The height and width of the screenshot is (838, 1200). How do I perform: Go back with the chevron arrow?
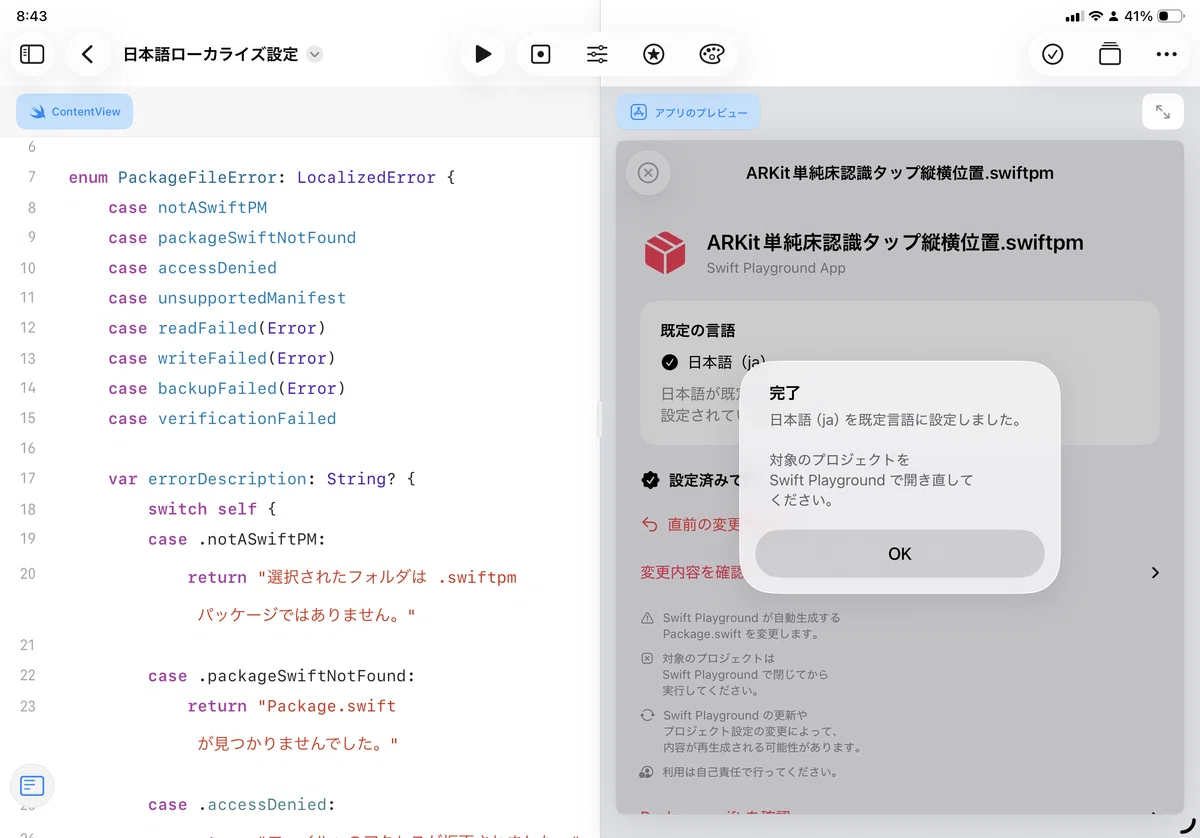88,54
